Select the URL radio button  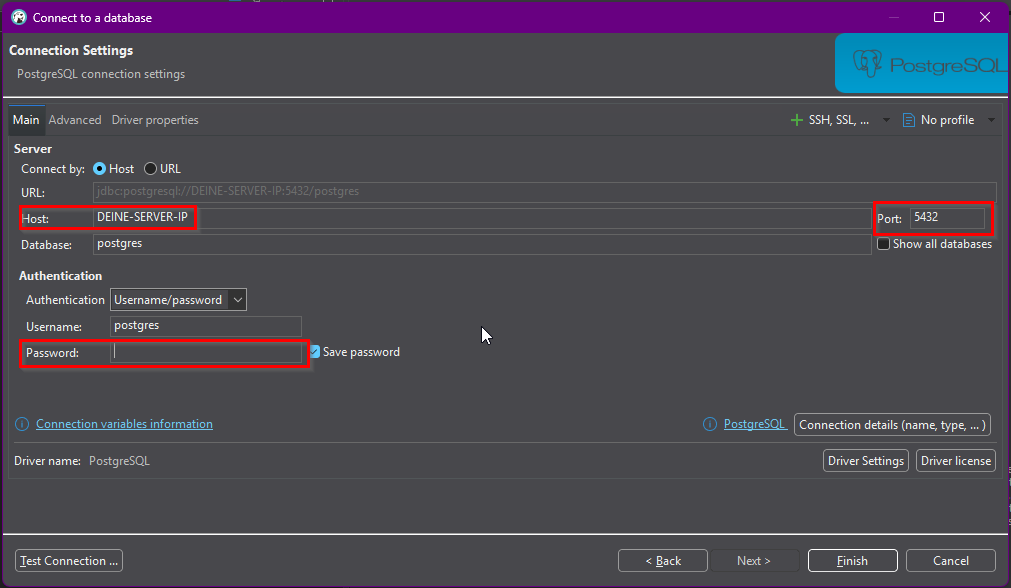151,169
